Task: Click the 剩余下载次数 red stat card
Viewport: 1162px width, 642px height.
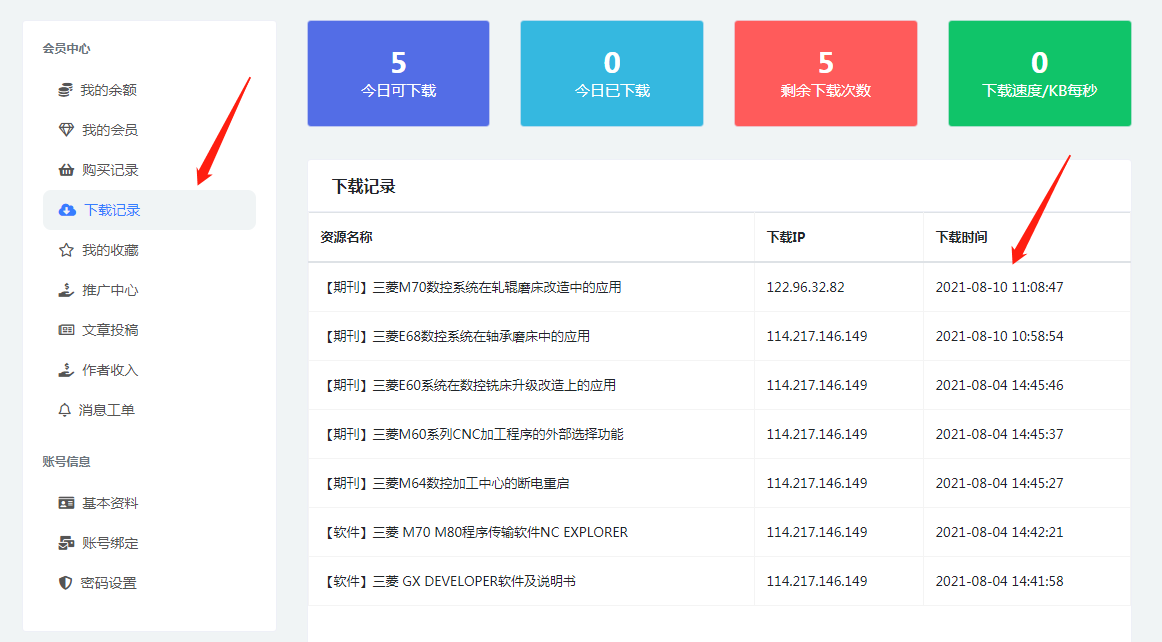Action: 826,73
